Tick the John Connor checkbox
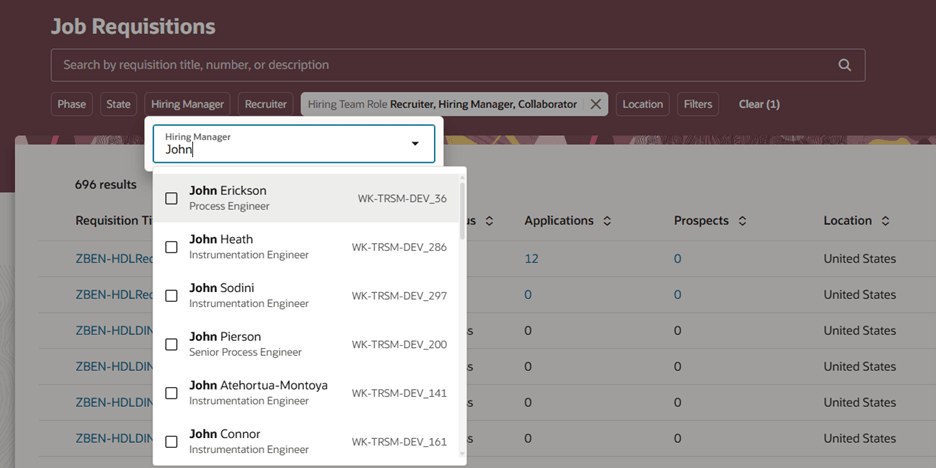 pyautogui.click(x=171, y=442)
